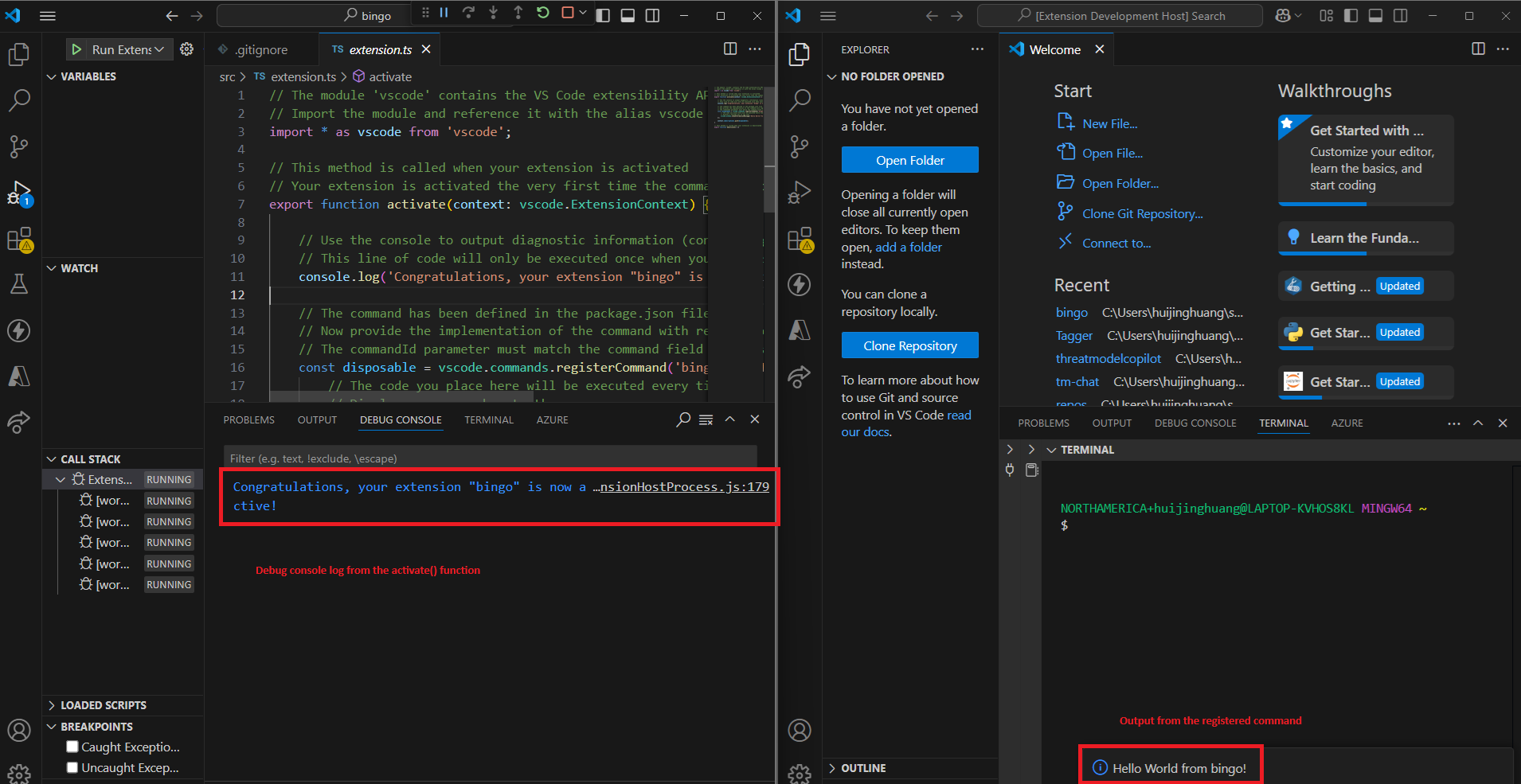Open launch.json gear next to Run Extension
The image size is (1521, 784).
(x=186, y=49)
